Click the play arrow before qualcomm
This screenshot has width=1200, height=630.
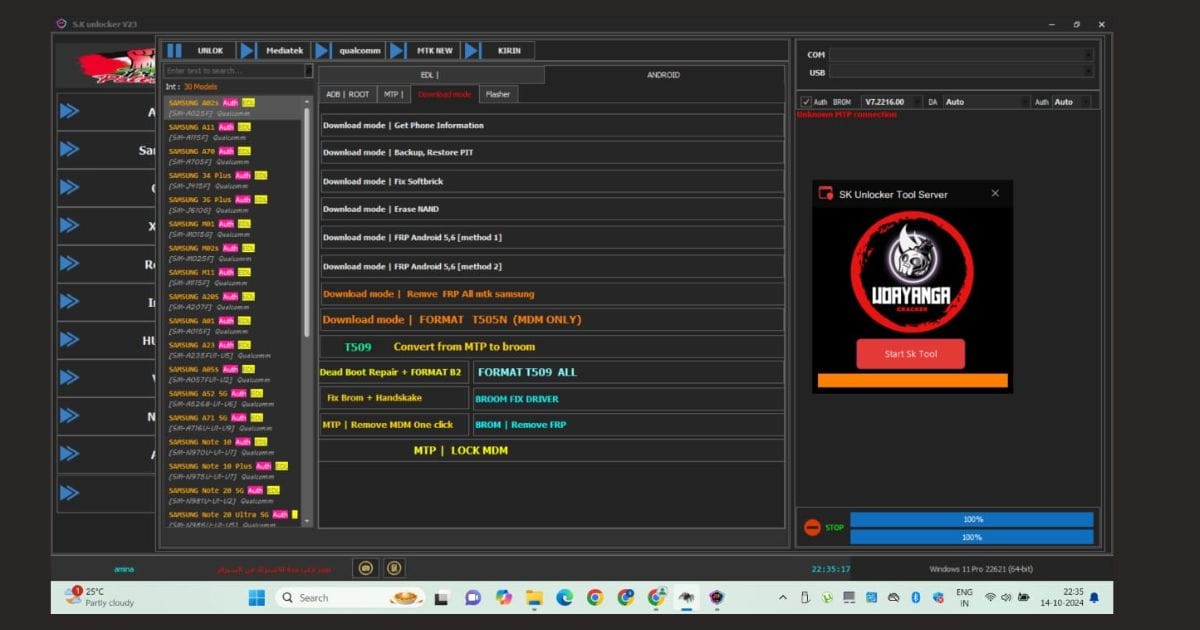pyautogui.click(x=322, y=50)
